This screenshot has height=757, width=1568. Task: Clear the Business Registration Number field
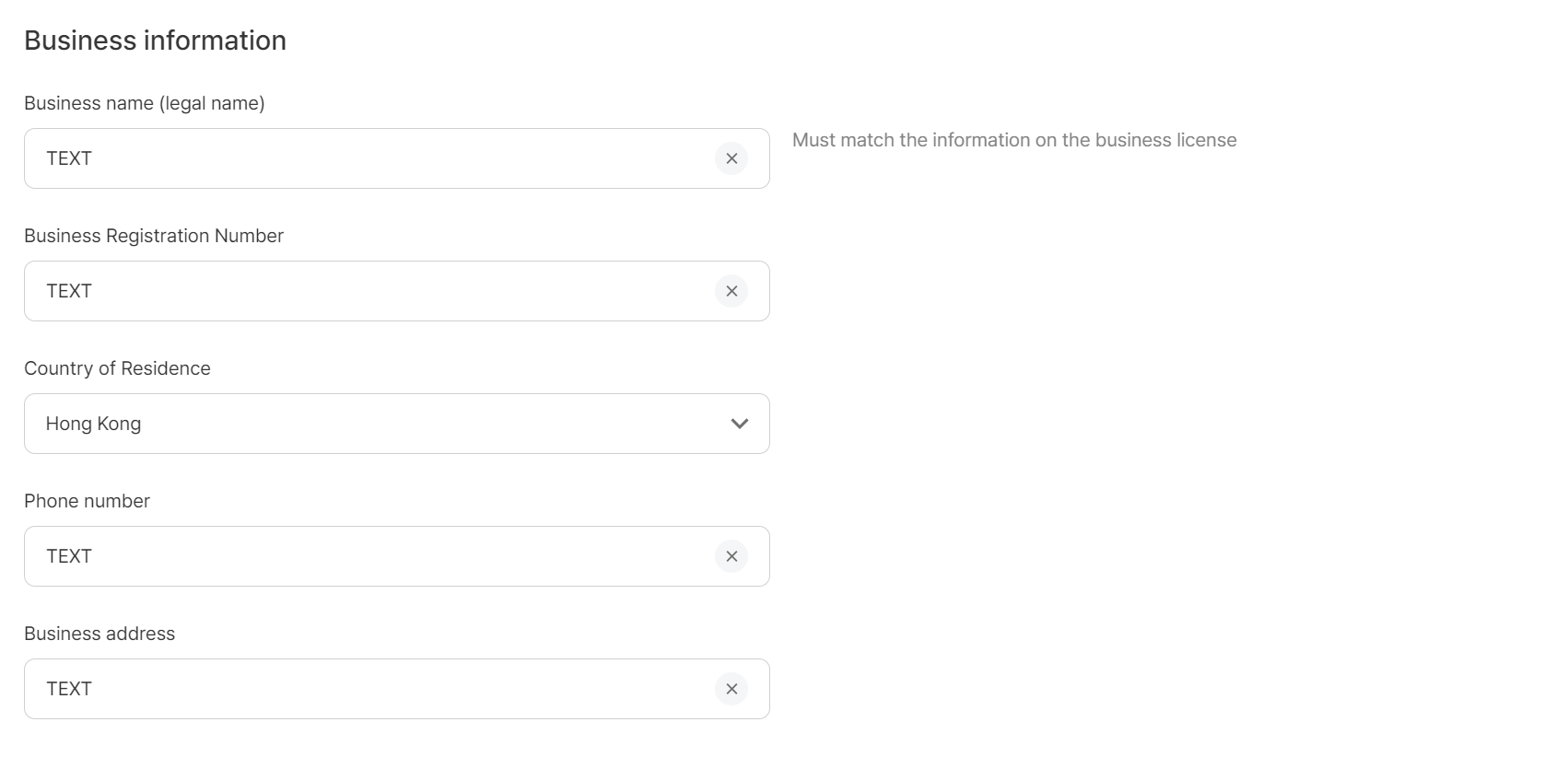731,291
